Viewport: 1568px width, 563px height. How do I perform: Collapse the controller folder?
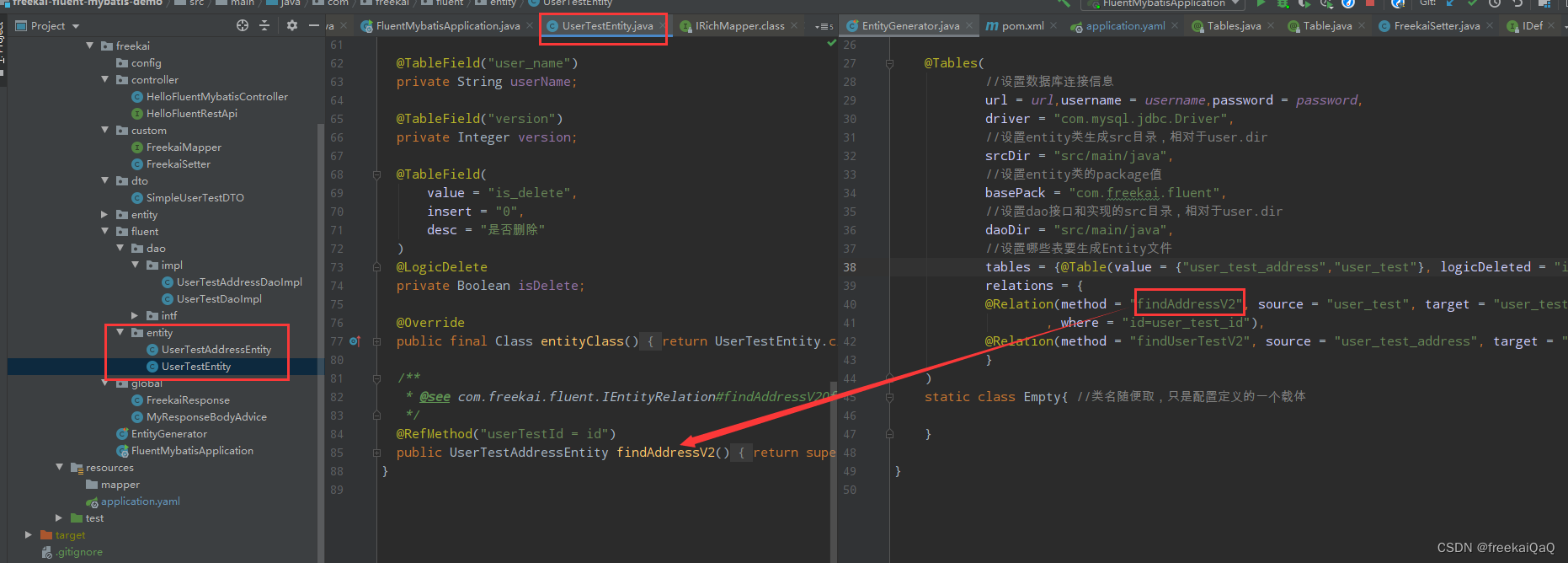(x=105, y=80)
